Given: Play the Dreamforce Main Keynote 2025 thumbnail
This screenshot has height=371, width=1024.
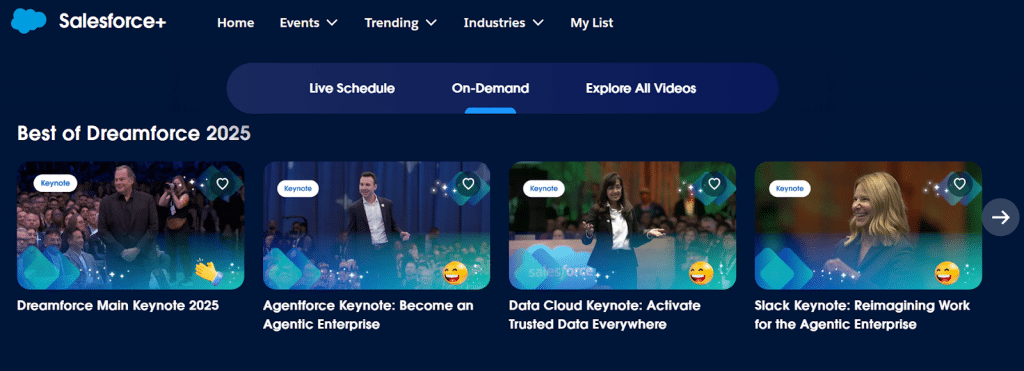Looking at the screenshot, I should pyautogui.click(x=131, y=225).
